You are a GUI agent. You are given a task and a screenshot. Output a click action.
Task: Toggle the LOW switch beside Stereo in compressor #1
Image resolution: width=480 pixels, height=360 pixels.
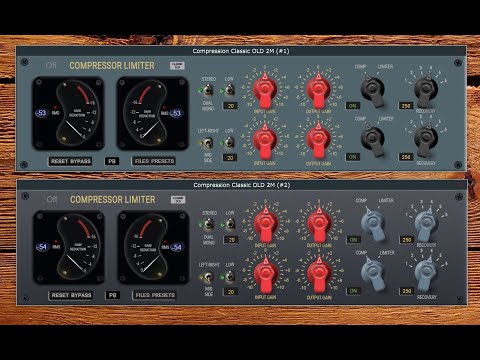[x=229, y=90]
